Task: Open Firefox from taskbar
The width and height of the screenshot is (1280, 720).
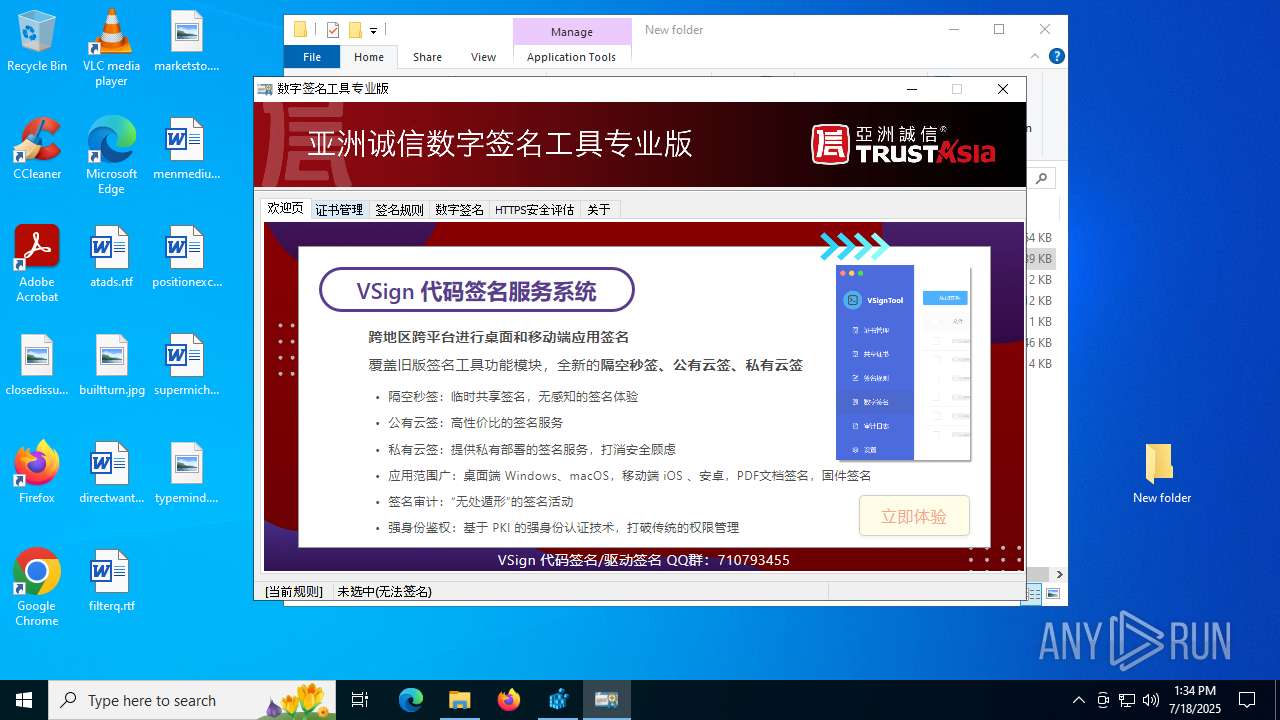Action: coord(508,700)
